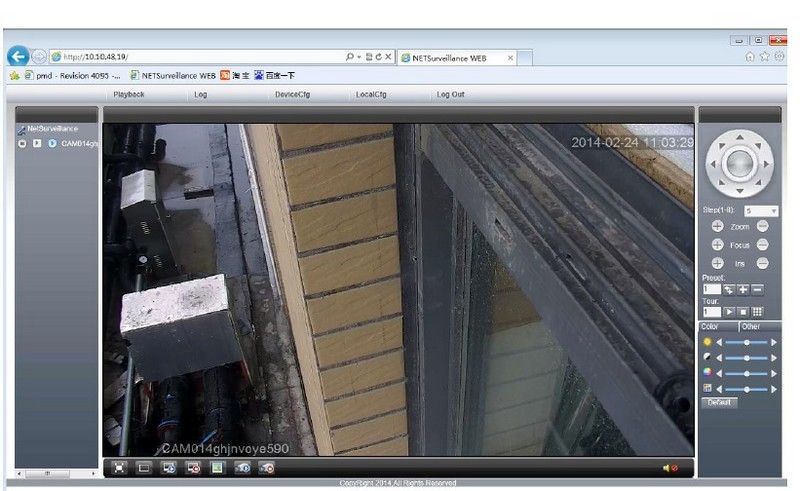
Task: Zoom in with plus button
Action: (x=717, y=226)
